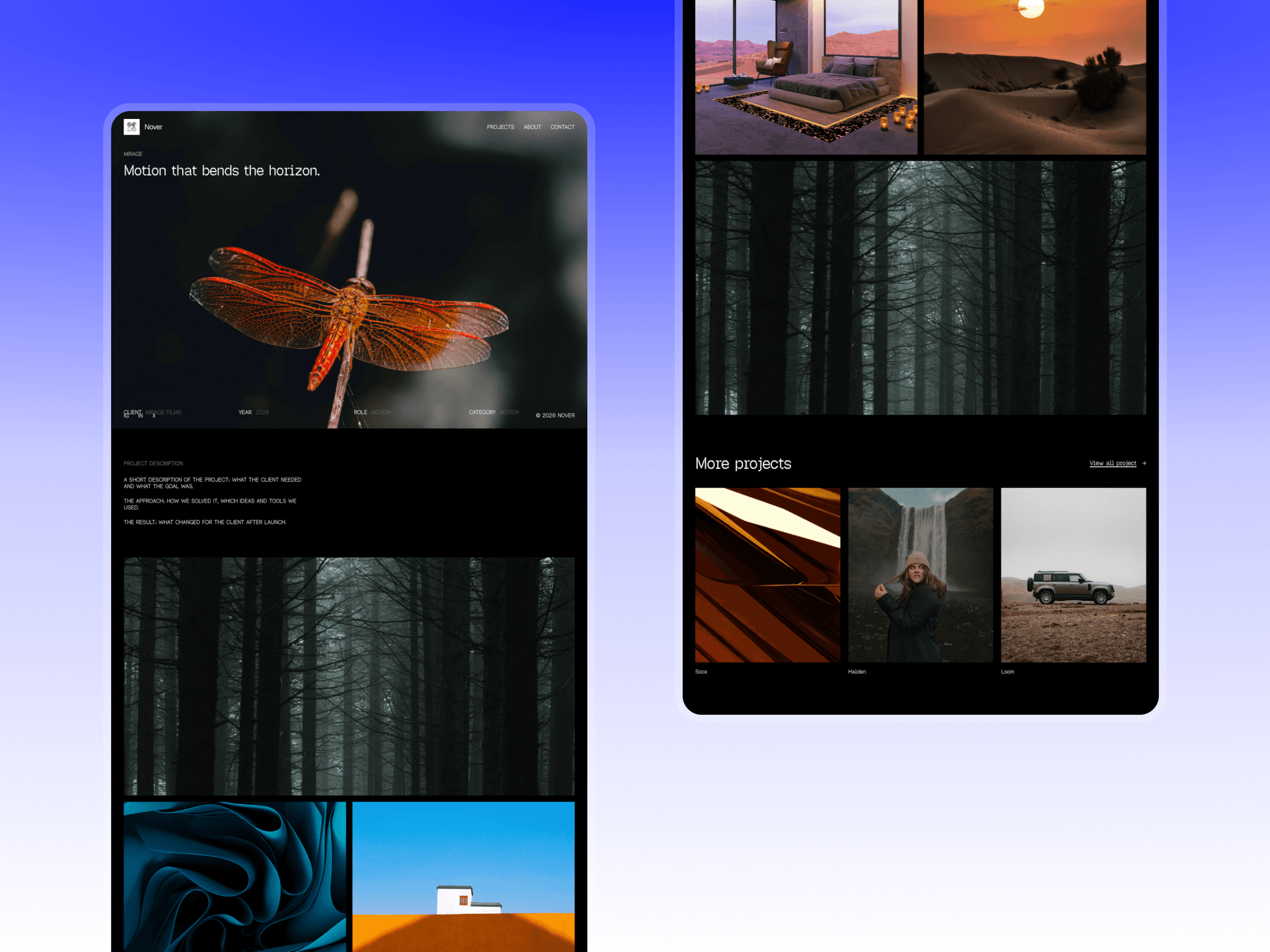Open the CONTACT nav item

point(562,127)
